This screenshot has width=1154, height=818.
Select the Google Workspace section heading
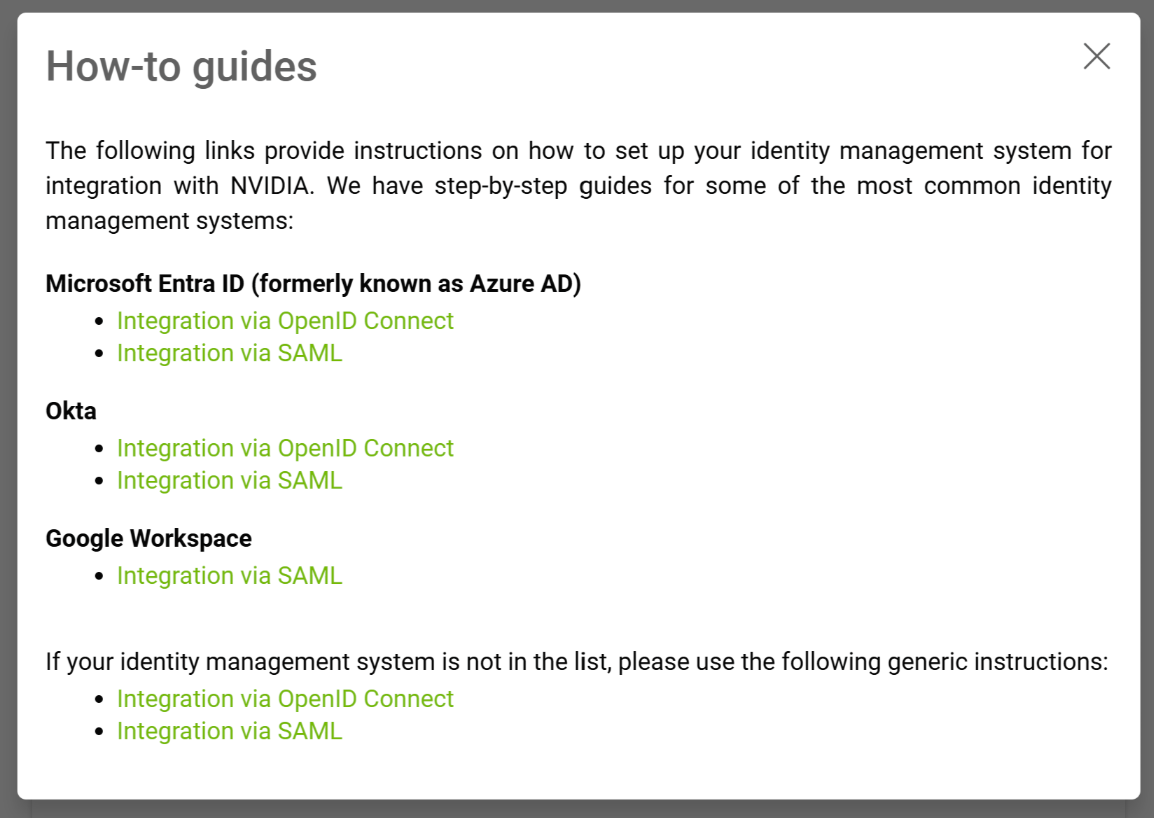147,538
